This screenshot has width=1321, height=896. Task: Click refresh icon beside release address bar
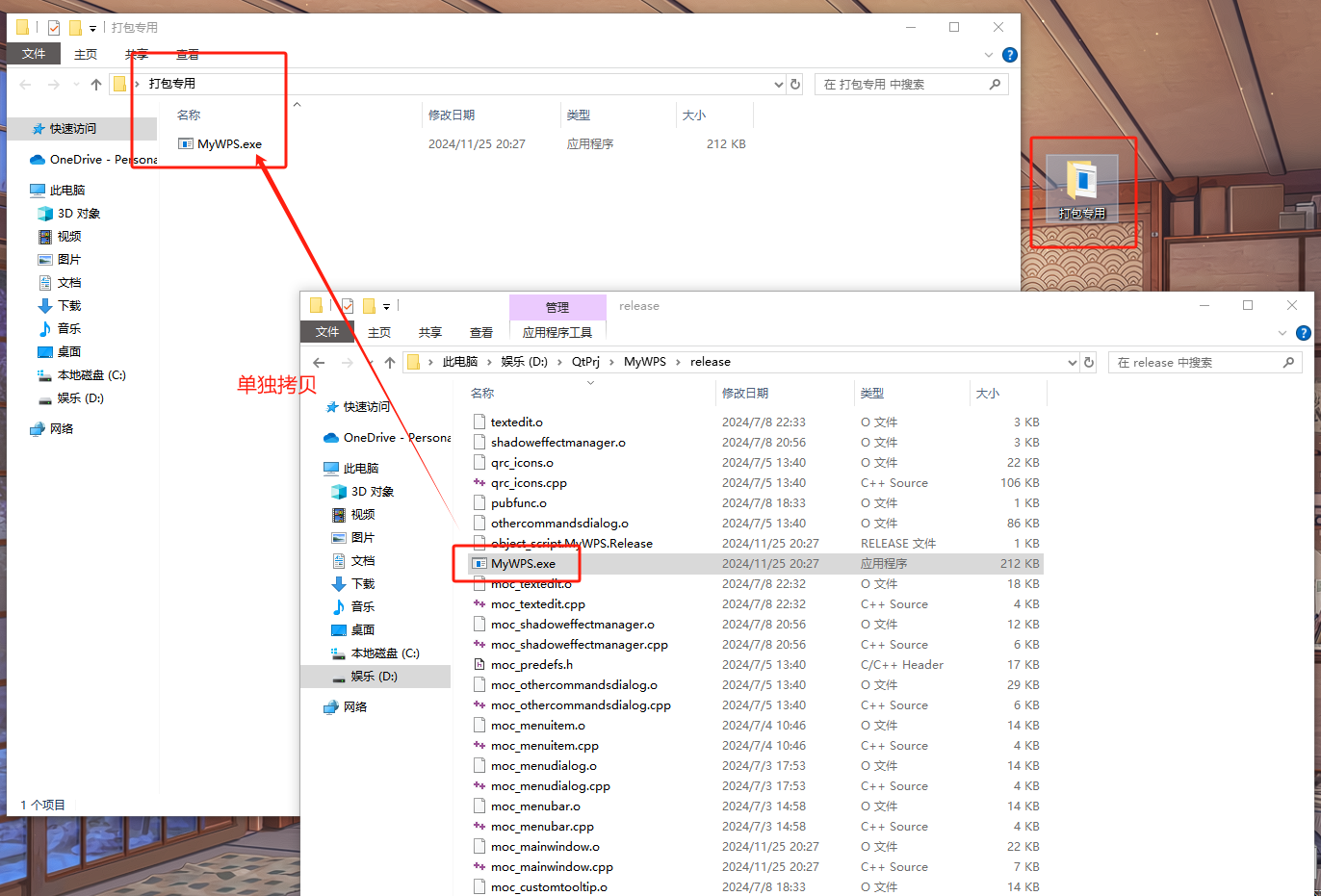[1089, 363]
